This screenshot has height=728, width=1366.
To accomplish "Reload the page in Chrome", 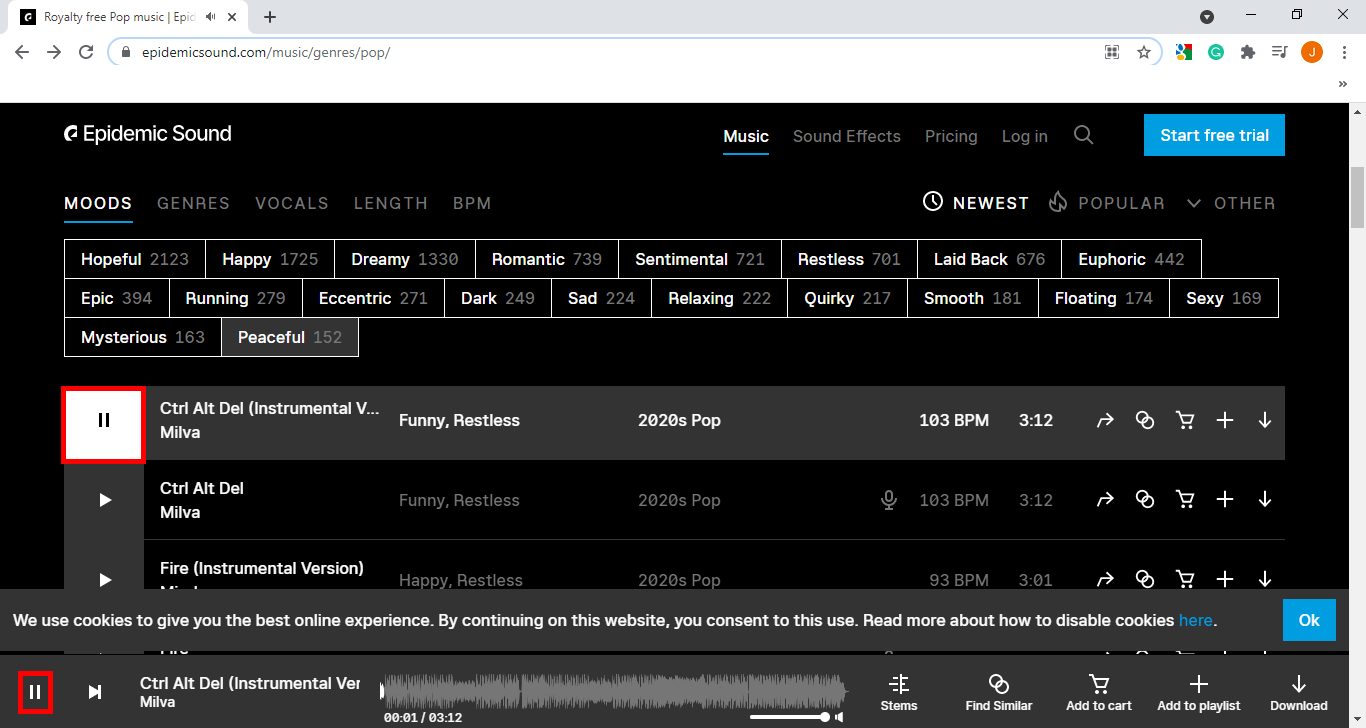I will pos(86,52).
